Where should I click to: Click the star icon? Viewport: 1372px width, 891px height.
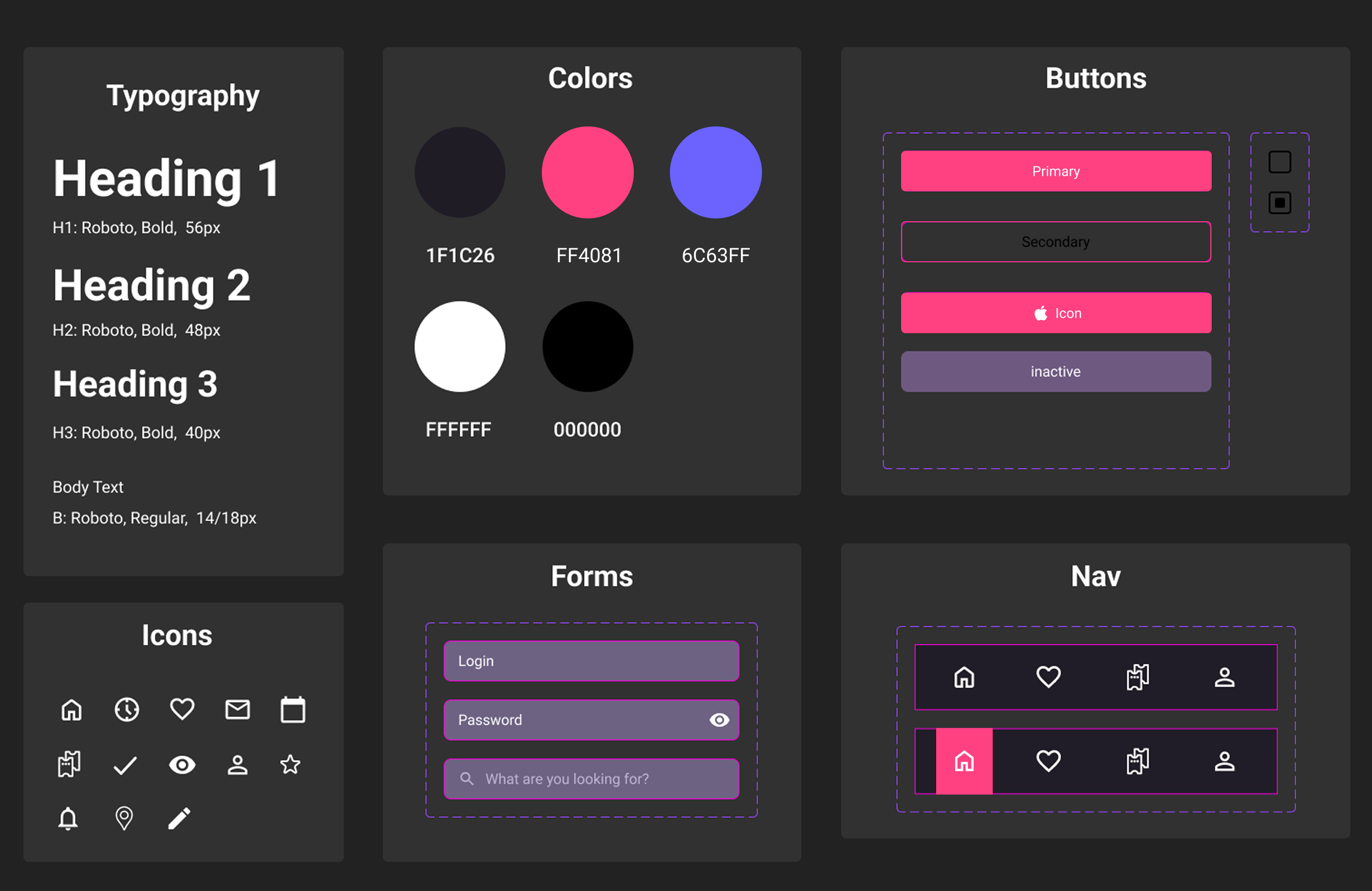point(290,765)
